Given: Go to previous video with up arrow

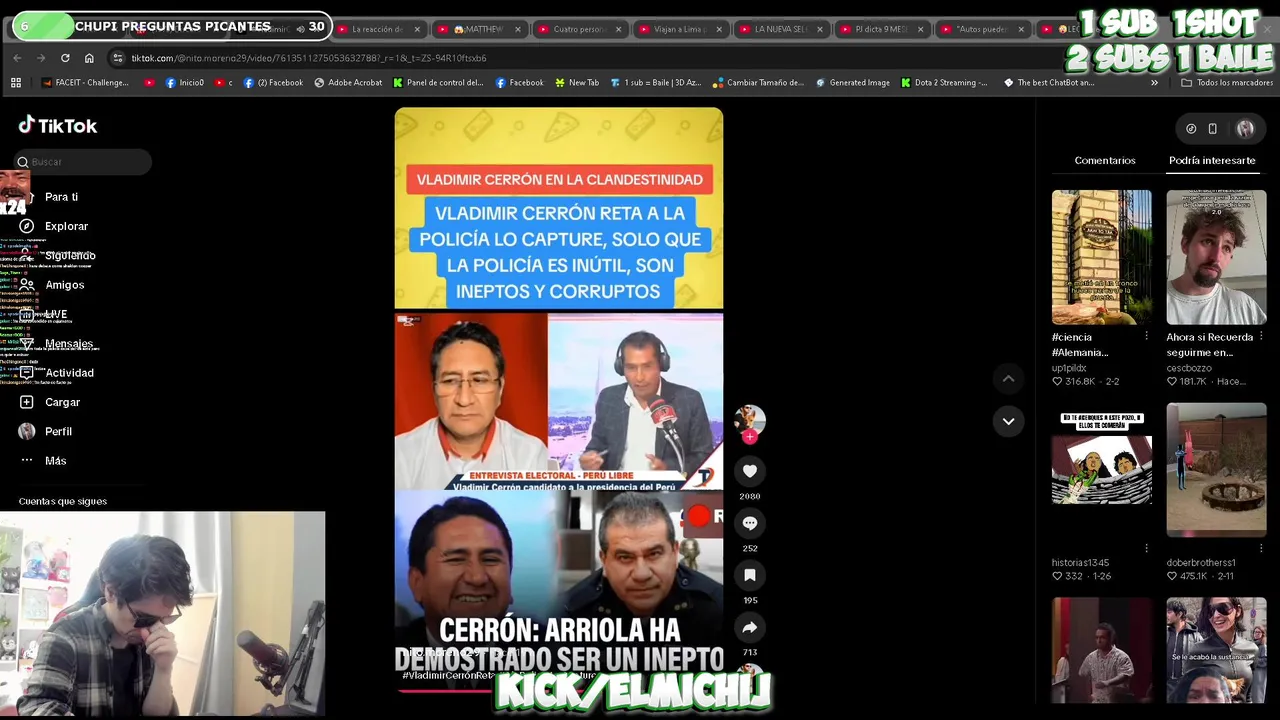Looking at the screenshot, I should pyautogui.click(x=1008, y=378).
